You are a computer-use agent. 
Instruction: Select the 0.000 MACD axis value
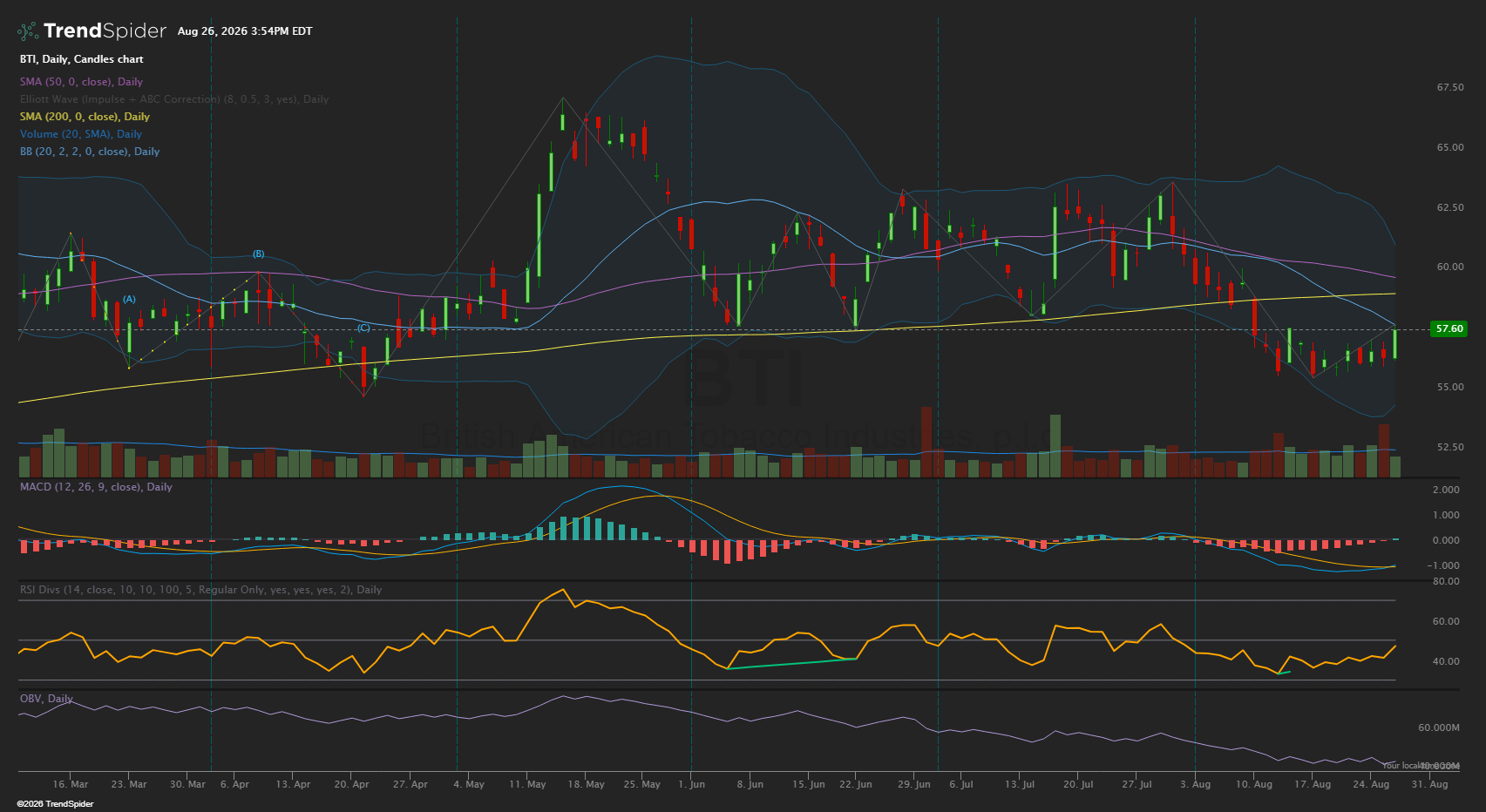[1446, 540]
